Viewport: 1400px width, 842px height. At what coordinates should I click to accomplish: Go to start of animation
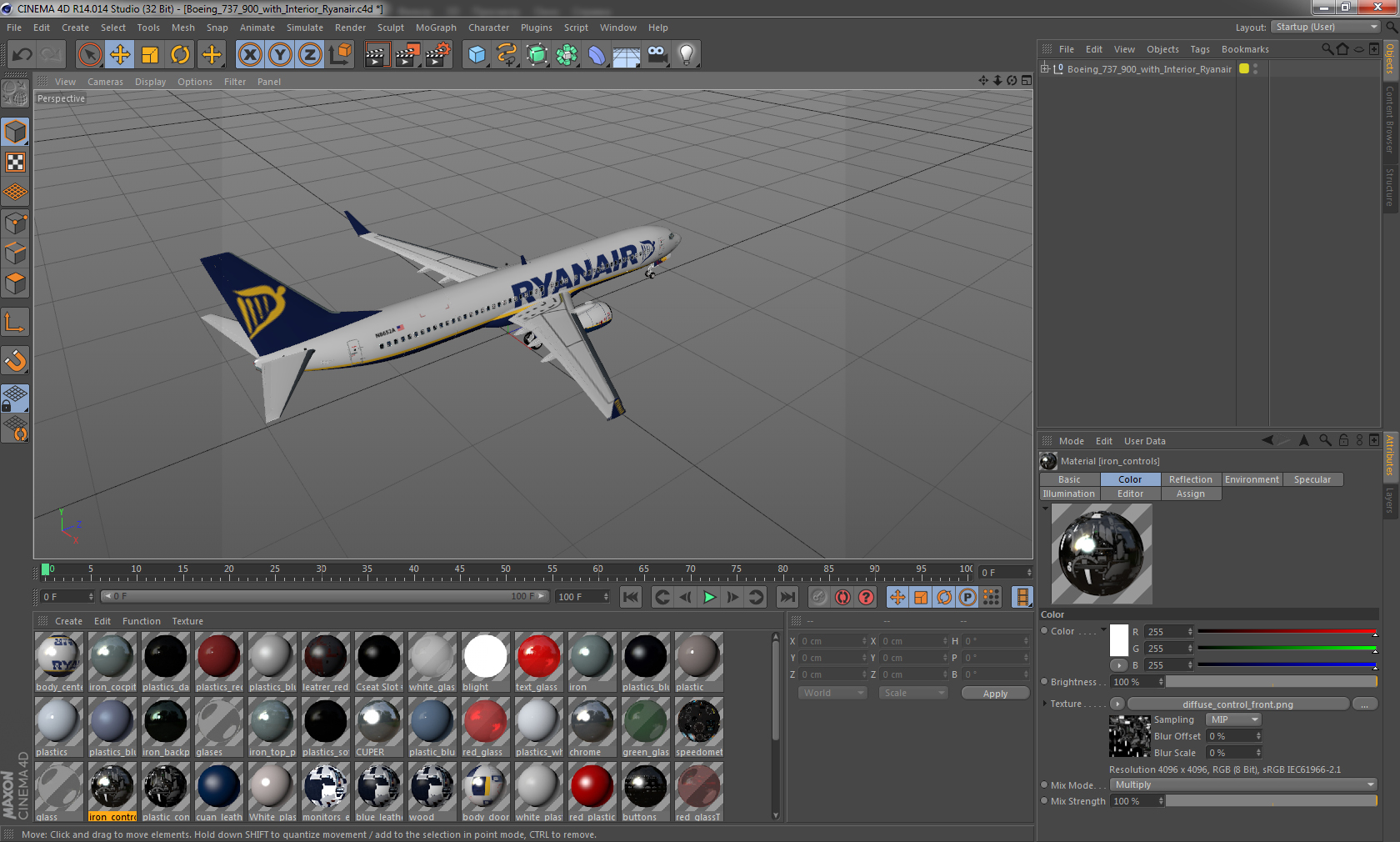[x=631, y=597]
